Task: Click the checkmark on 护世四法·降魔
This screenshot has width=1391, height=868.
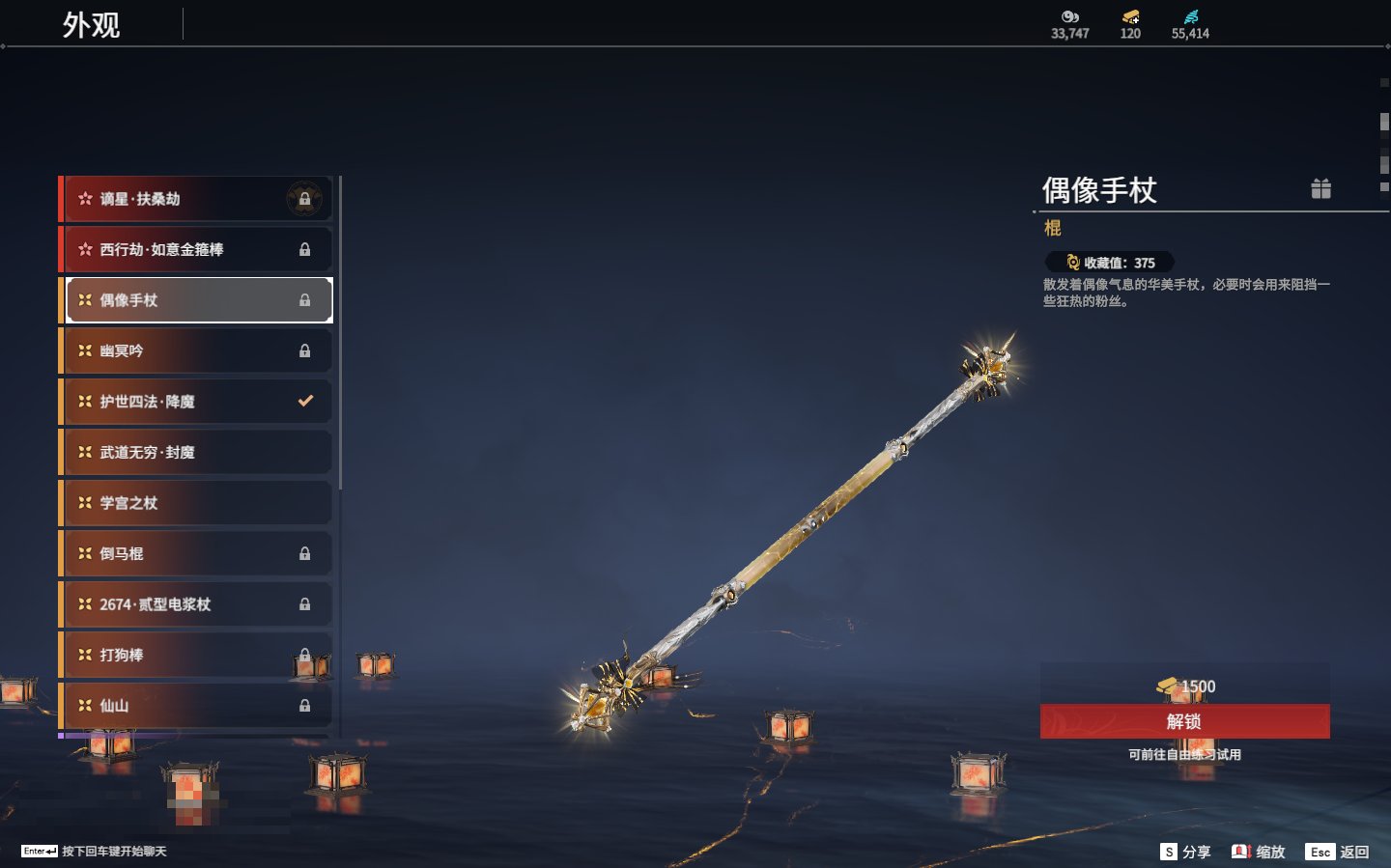Action: tap(305, 401)
